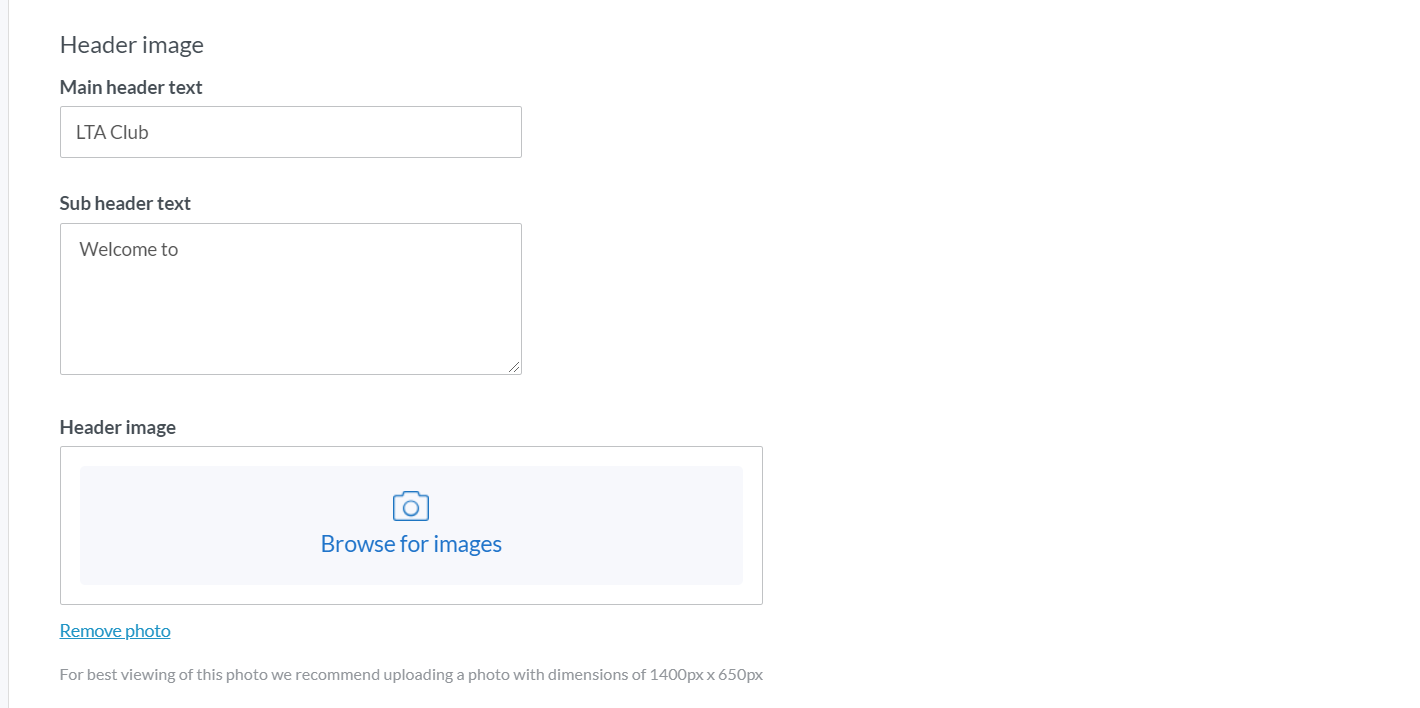Click inside the Sub header text area
This screenshot has width=1420, height=708.
point(290,299)
